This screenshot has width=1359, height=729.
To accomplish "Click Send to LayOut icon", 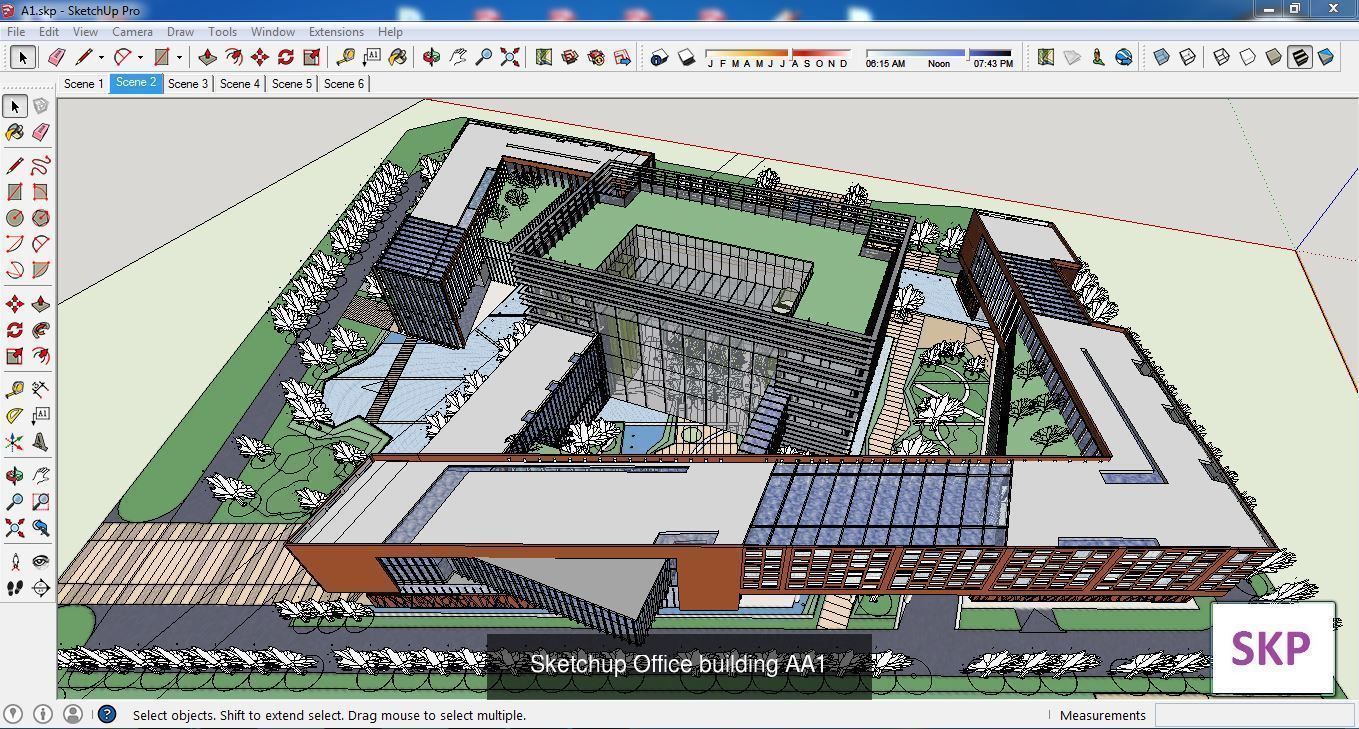I will coord(622,57).
